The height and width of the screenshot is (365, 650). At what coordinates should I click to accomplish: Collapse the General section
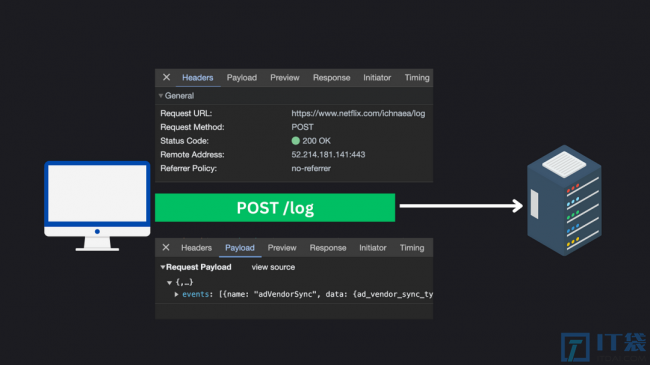pyautogui.click(x=160, y=96)
